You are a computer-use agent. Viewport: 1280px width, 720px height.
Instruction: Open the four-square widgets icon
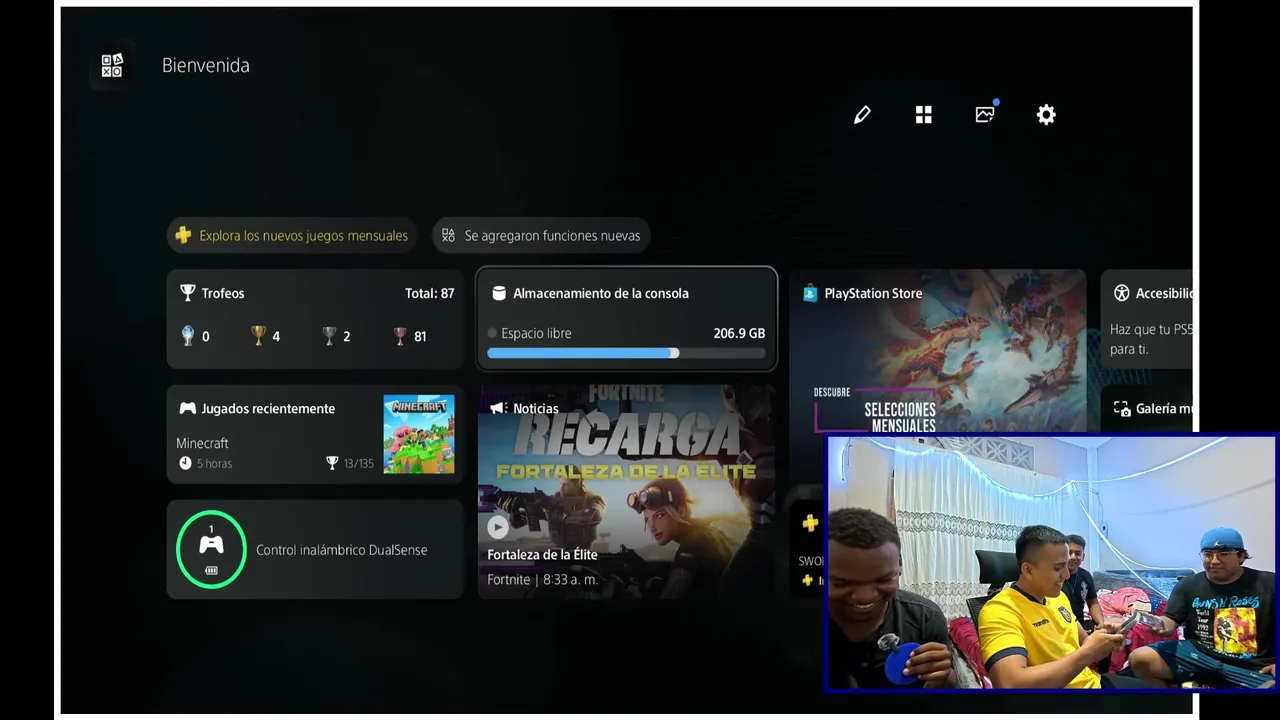tap(924, 115)
